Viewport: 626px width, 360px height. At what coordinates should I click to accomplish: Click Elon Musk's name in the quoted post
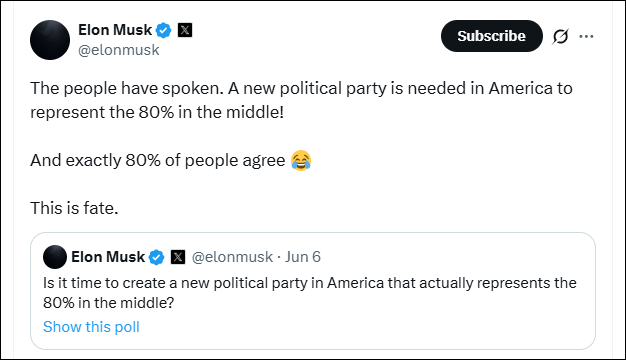pyautogui.click(x=108, y=257)
